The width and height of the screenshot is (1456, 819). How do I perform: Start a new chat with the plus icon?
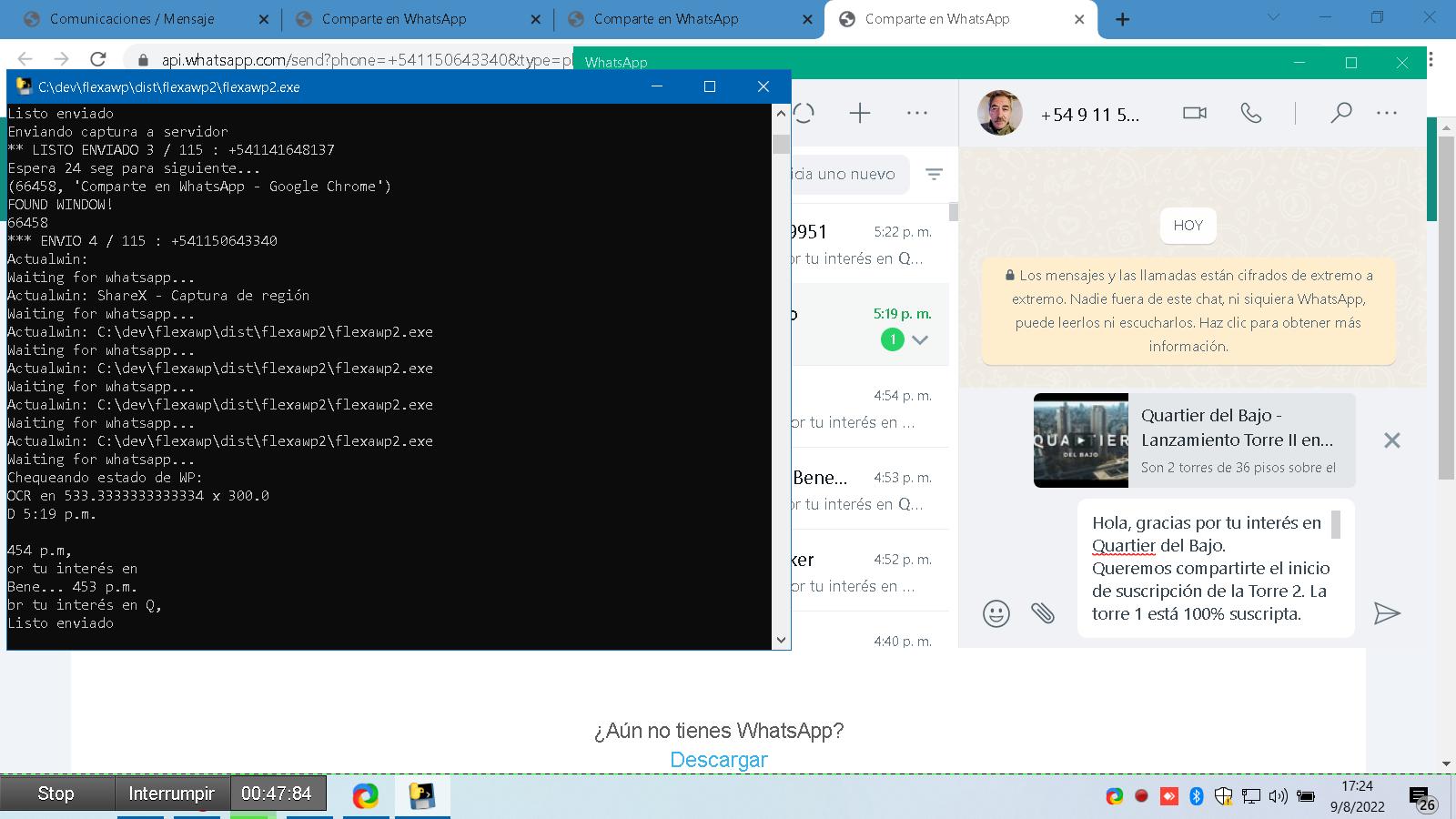[860, 113]
